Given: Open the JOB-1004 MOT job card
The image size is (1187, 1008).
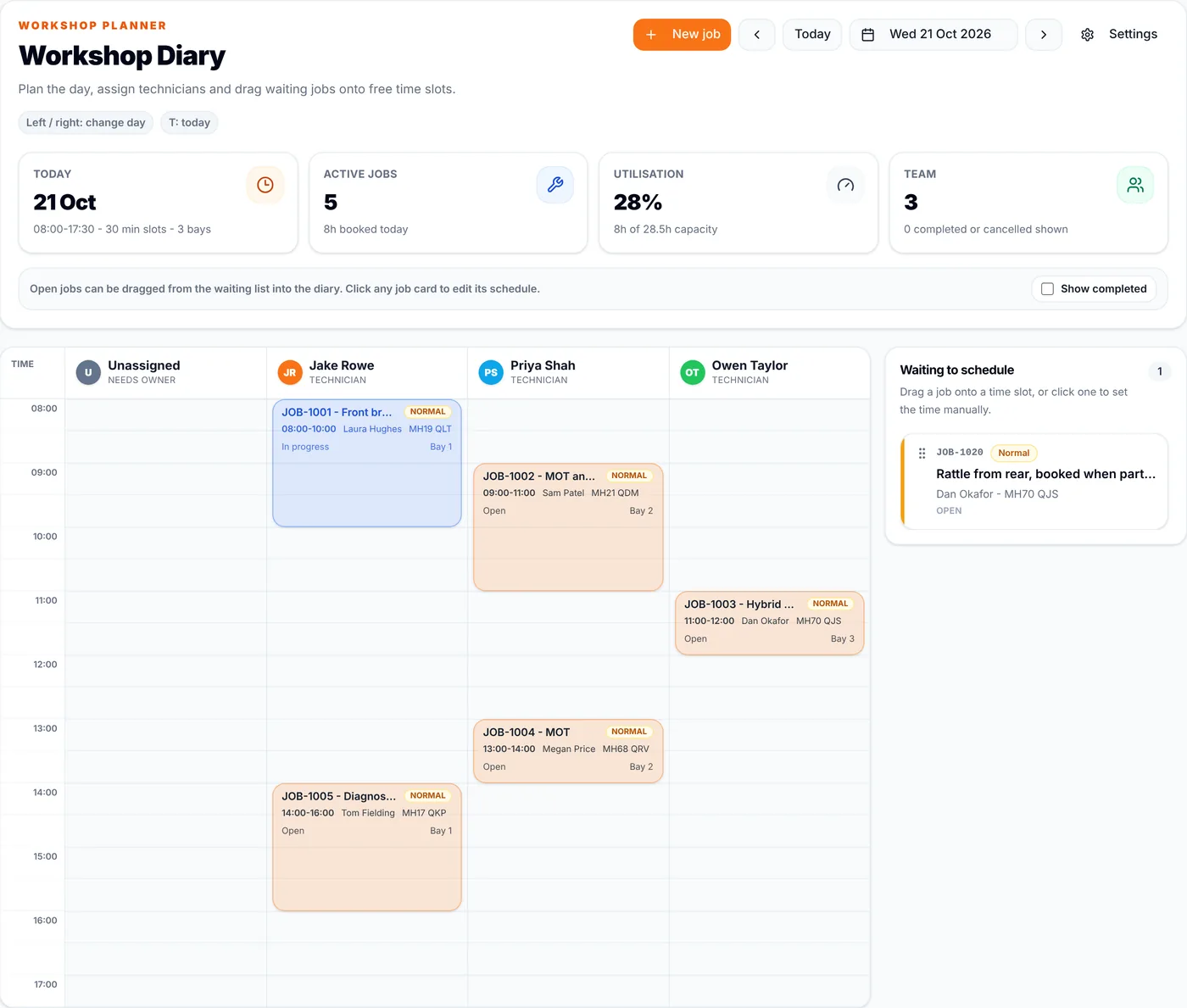Looking at the screenshot, I should tap(568, 751).
